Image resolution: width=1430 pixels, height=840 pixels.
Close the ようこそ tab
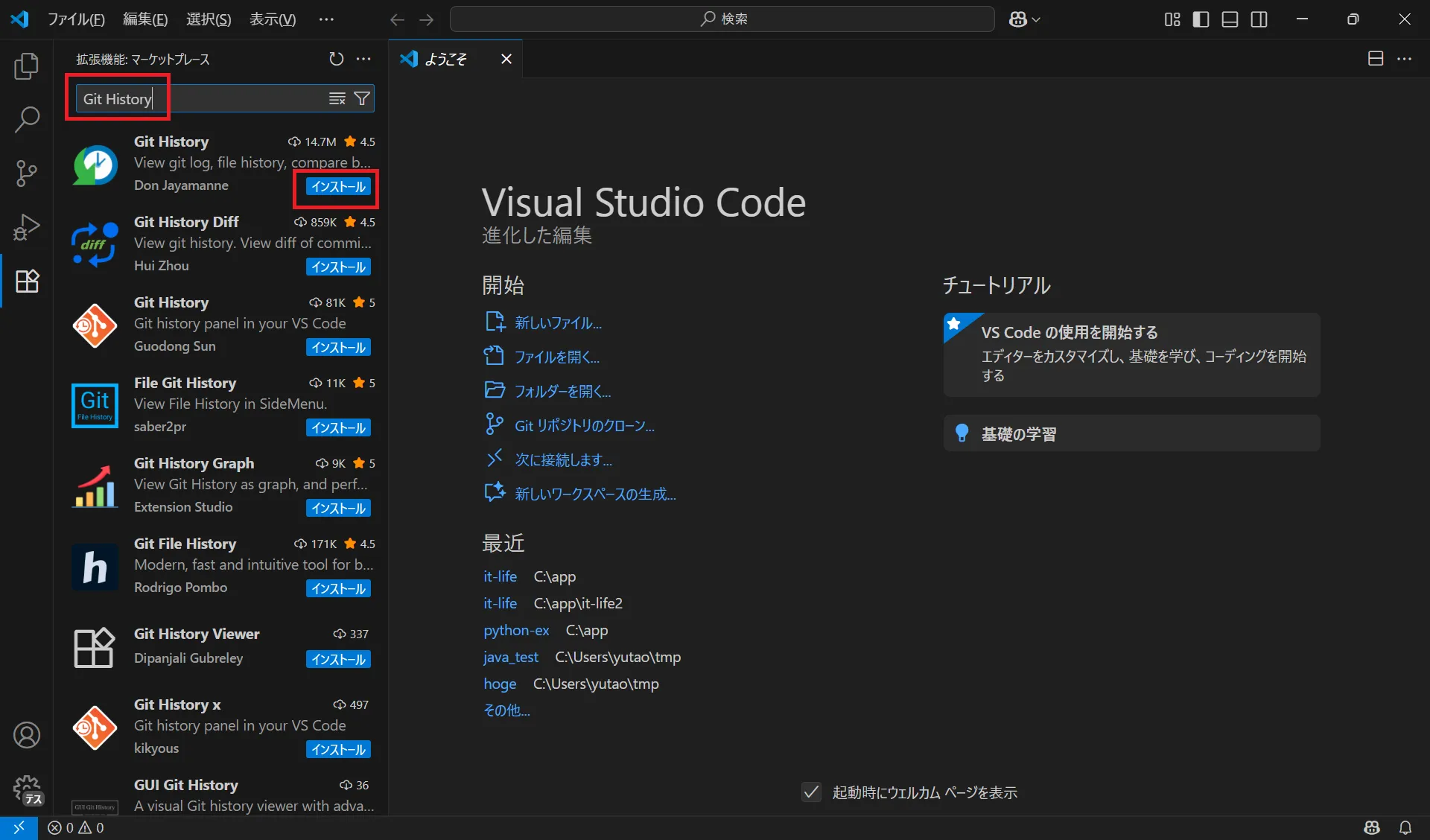[x=506, y=59]
